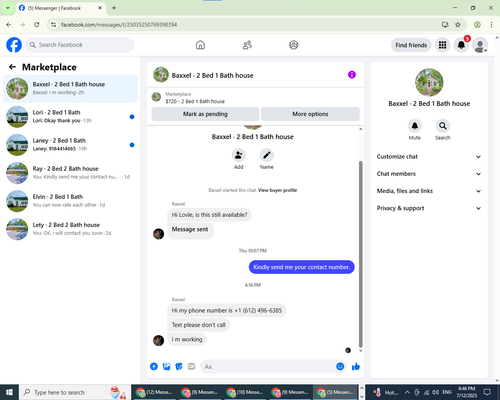
Task: Focus the Aa message input field
Action: tap(268, 367)
